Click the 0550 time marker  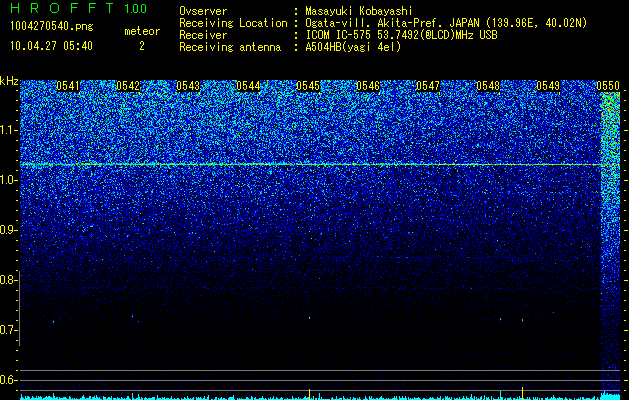tap(608, 86)
